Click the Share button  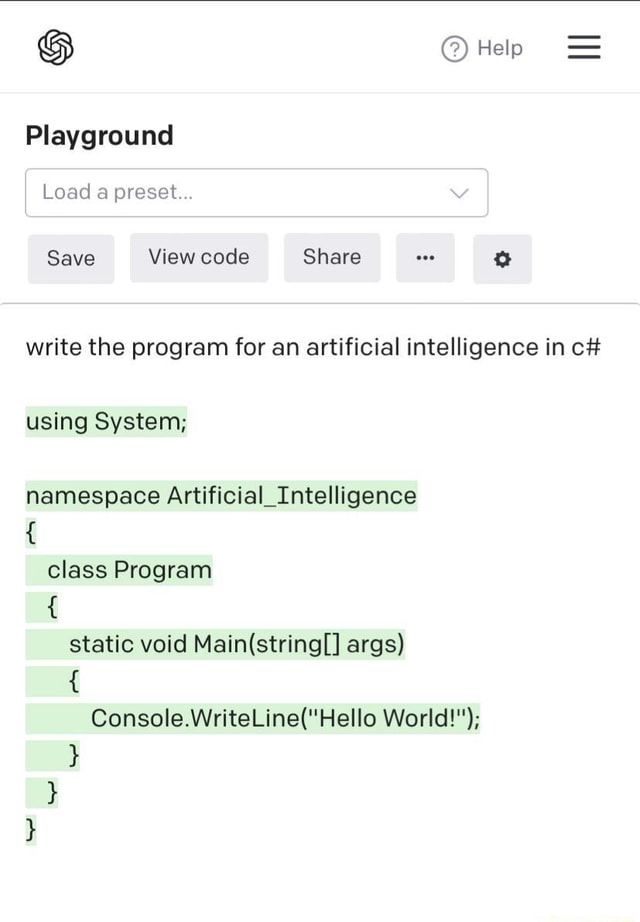(332, 257)
